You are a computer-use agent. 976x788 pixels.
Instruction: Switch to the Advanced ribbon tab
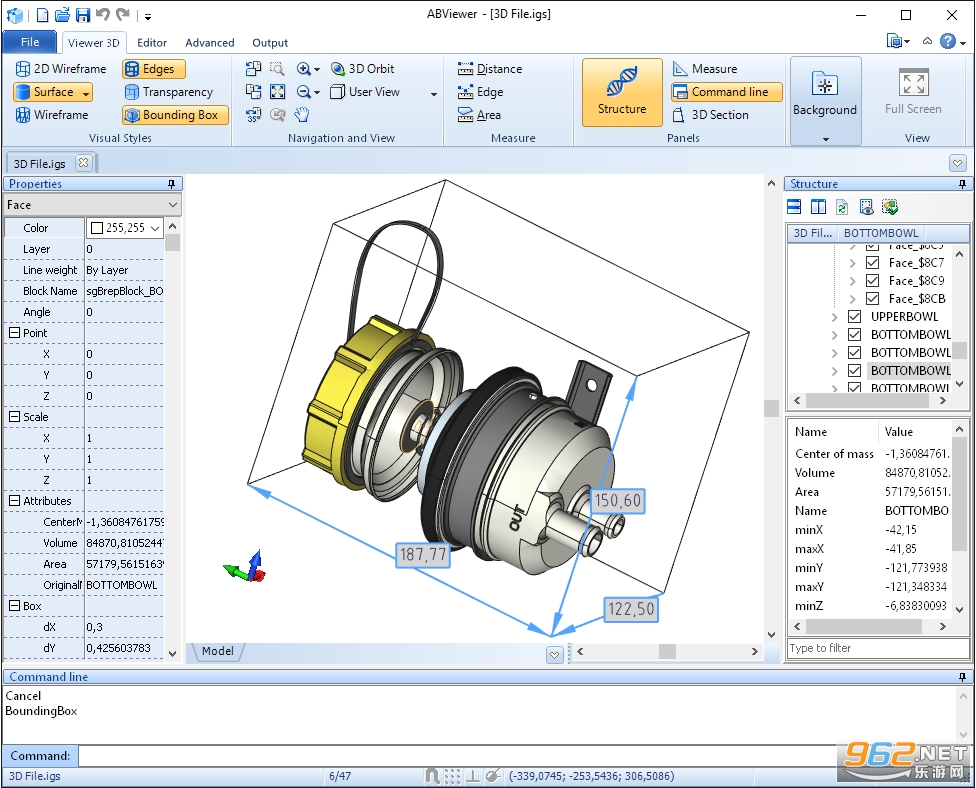tap(210, 42)
